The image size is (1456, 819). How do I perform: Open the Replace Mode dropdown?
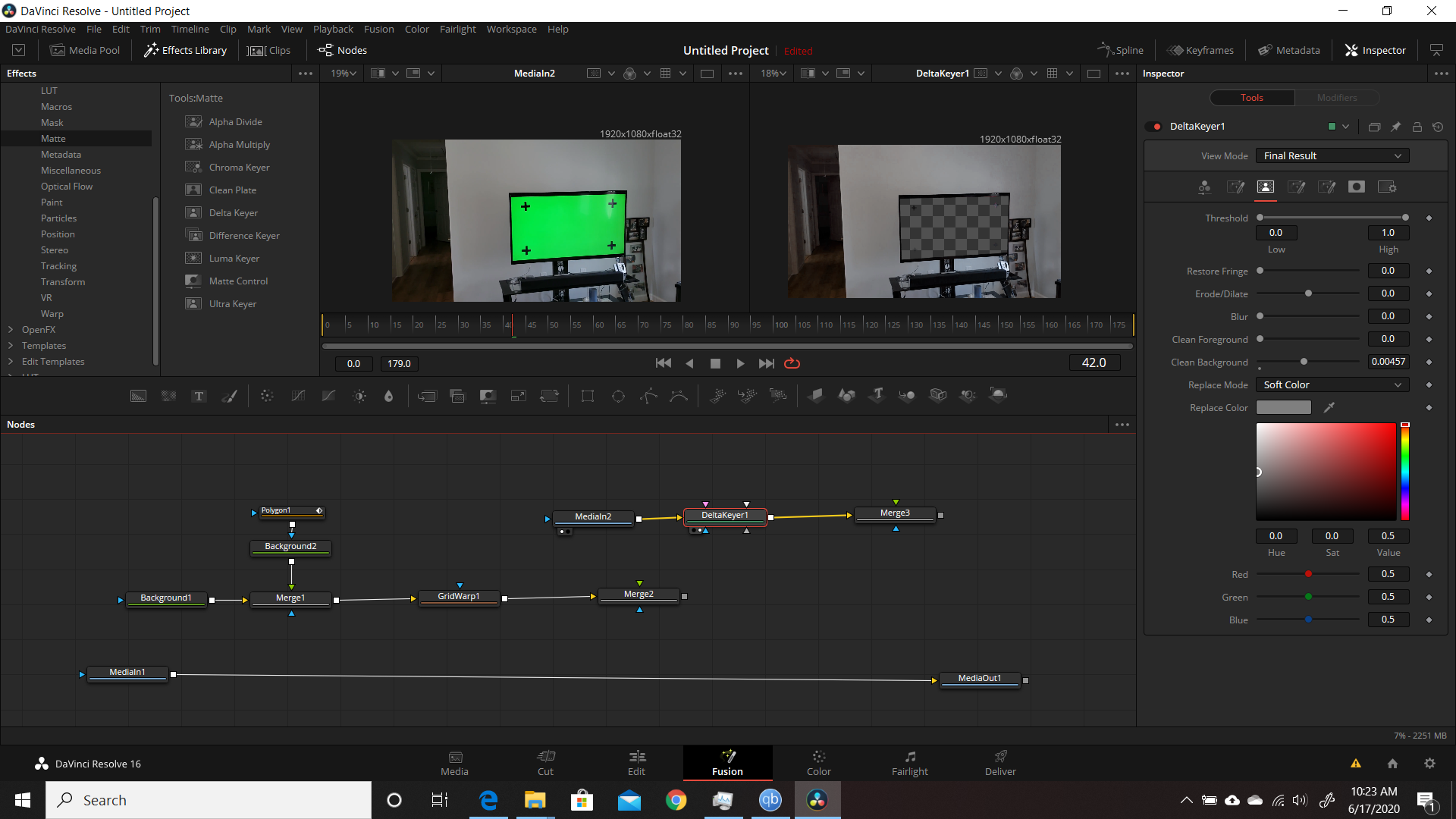pyautogui.click(x=1332, y=385)
